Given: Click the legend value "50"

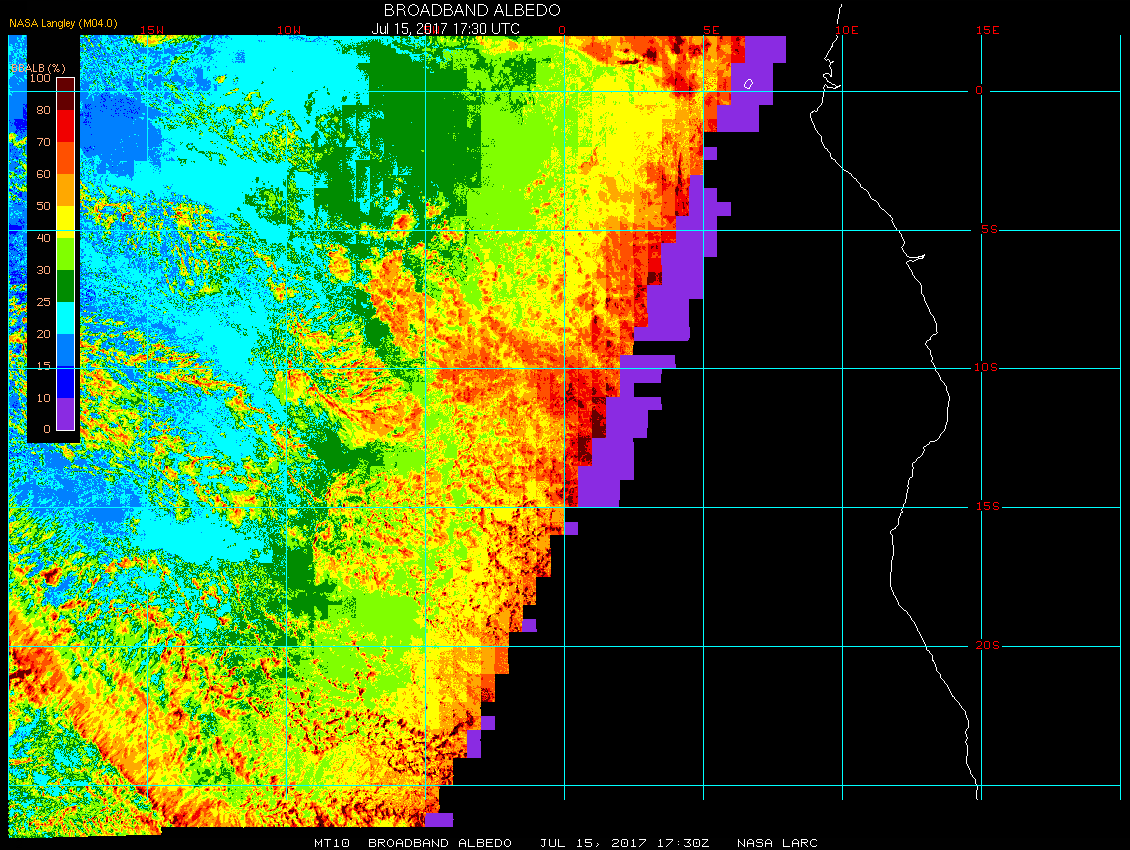Looking at the screenshot, I should pos(44,206).
